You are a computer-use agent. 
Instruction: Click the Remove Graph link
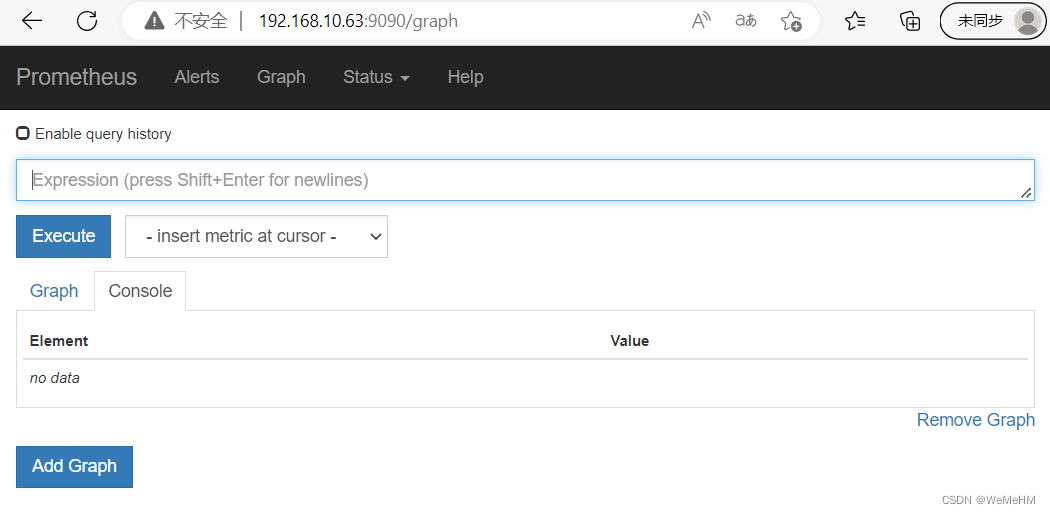tap(976, 420)
